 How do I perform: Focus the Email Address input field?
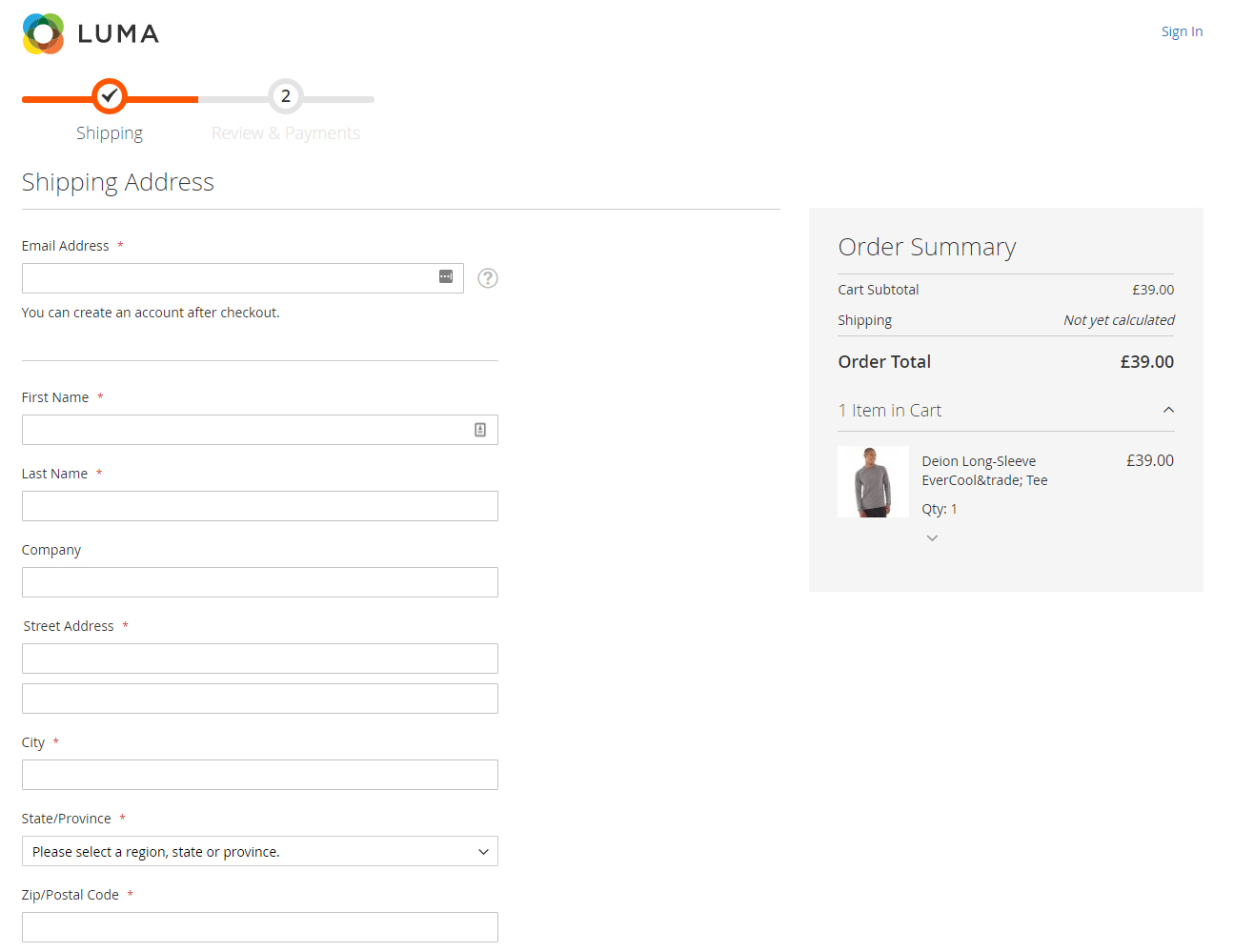click(x=243, y=278)
